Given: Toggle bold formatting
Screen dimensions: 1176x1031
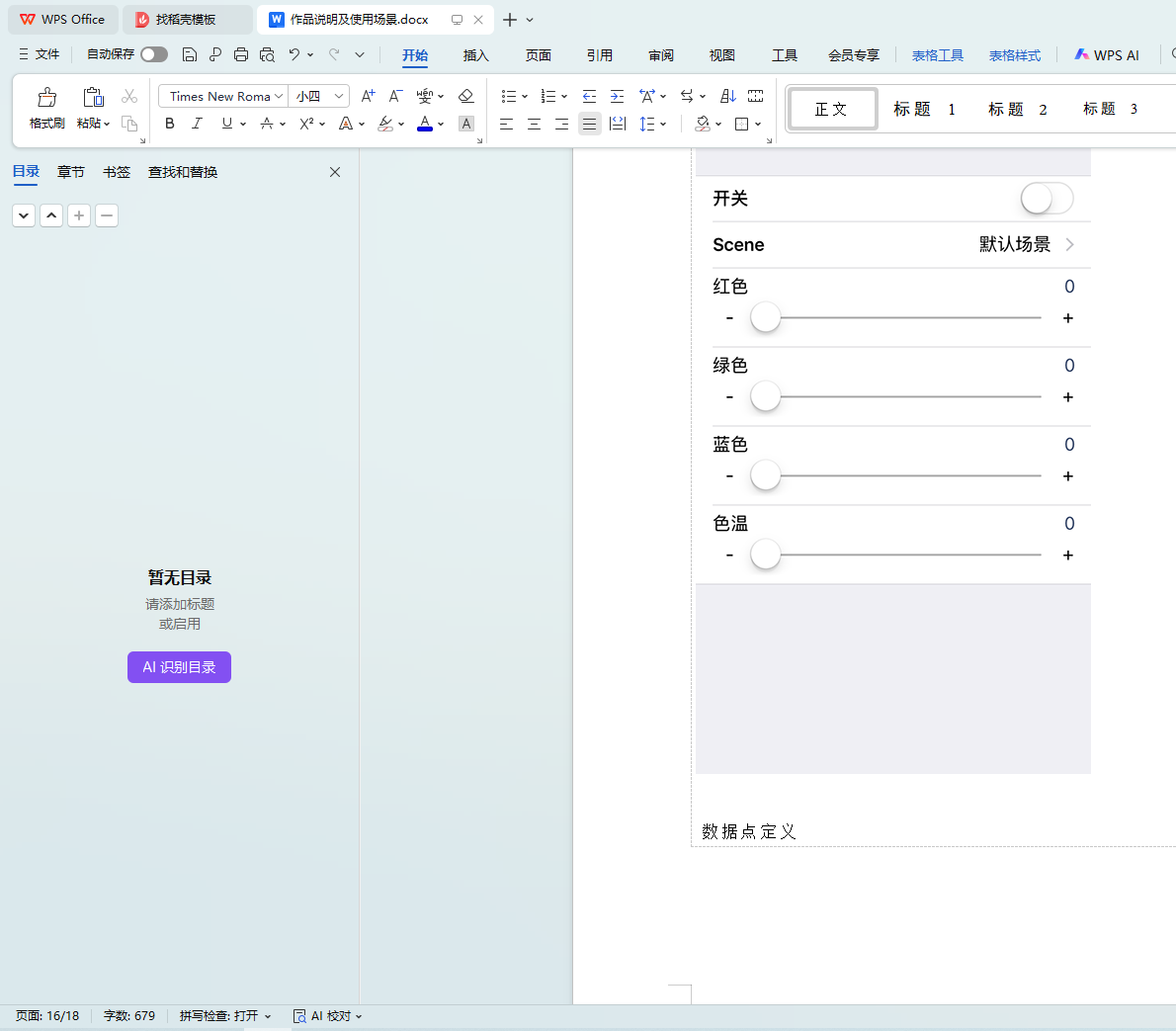Looking at the screenshot, I should coord(170,124).
